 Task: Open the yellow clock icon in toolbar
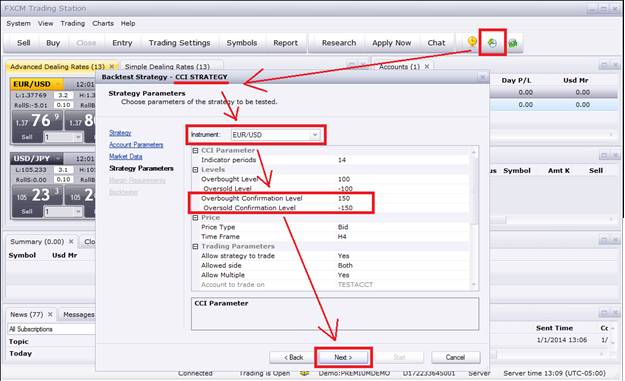(x=472, y=42)
